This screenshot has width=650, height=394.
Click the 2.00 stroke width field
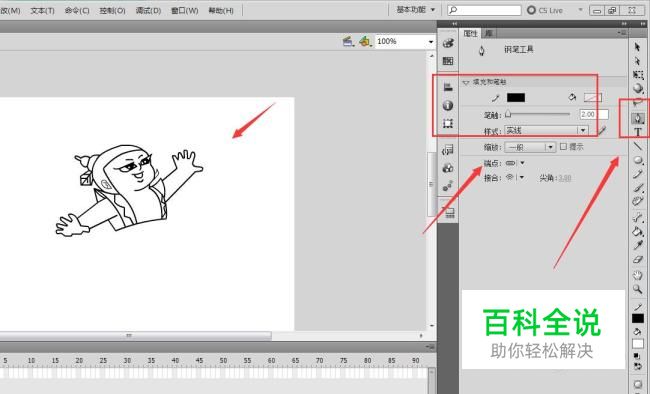click(x=594, y=114)
